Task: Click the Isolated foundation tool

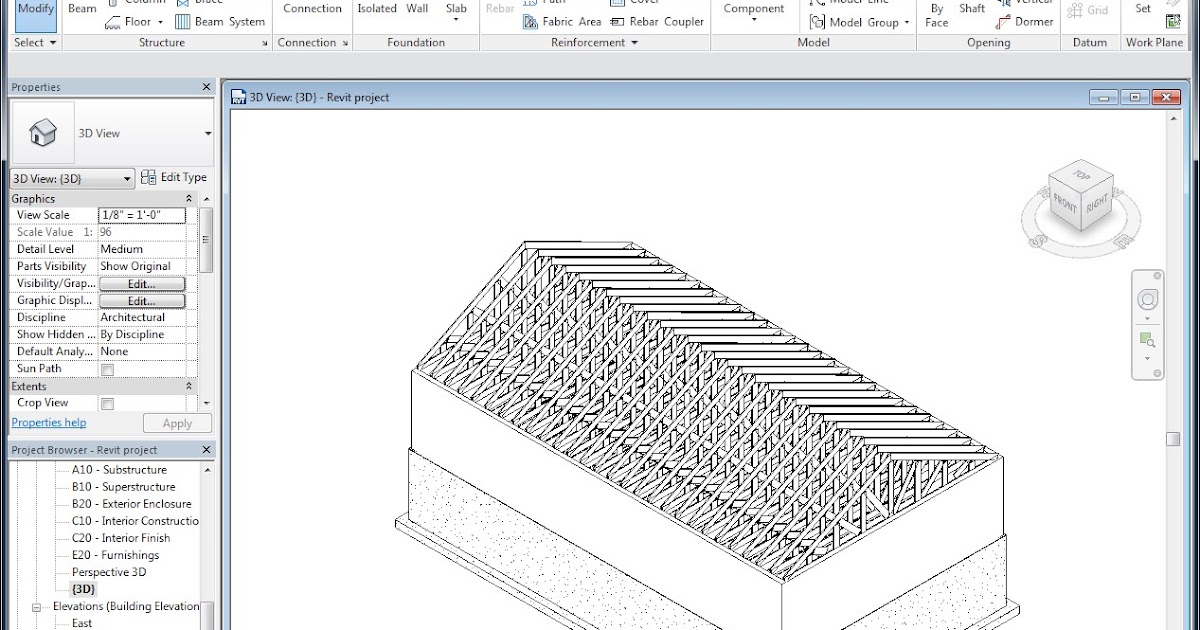Action: click(x=377, y=7)
